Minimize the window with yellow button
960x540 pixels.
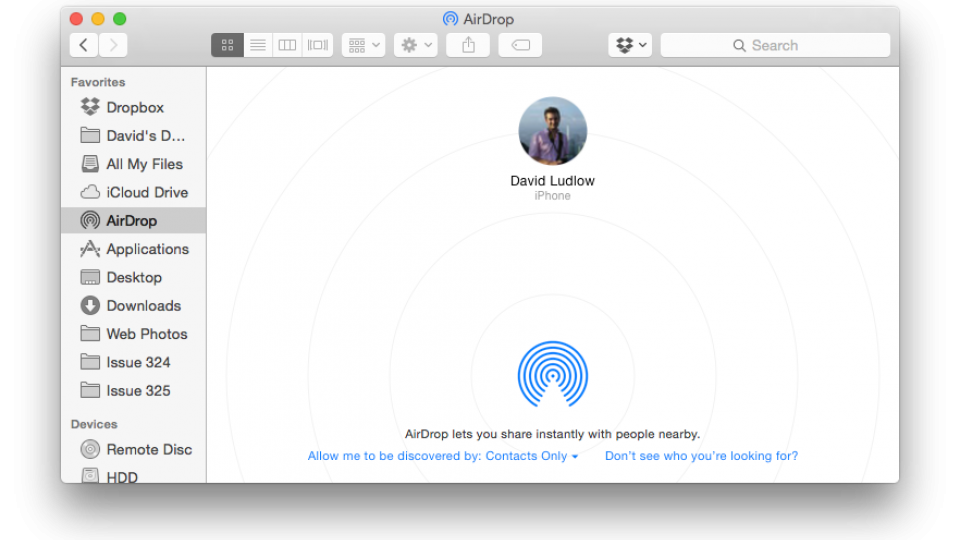tap(98, 19)
